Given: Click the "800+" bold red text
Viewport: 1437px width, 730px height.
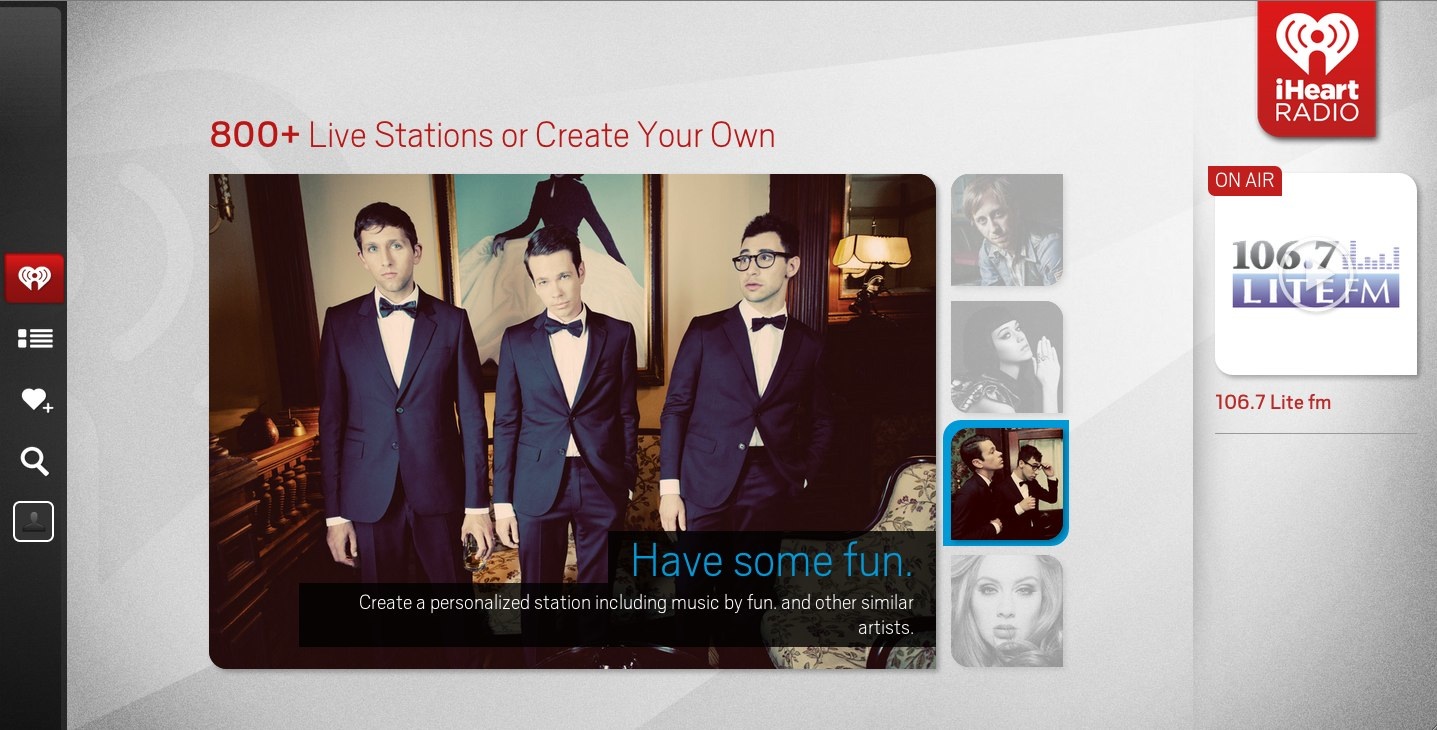Looking at the screenshot, I should coord(254,135).
